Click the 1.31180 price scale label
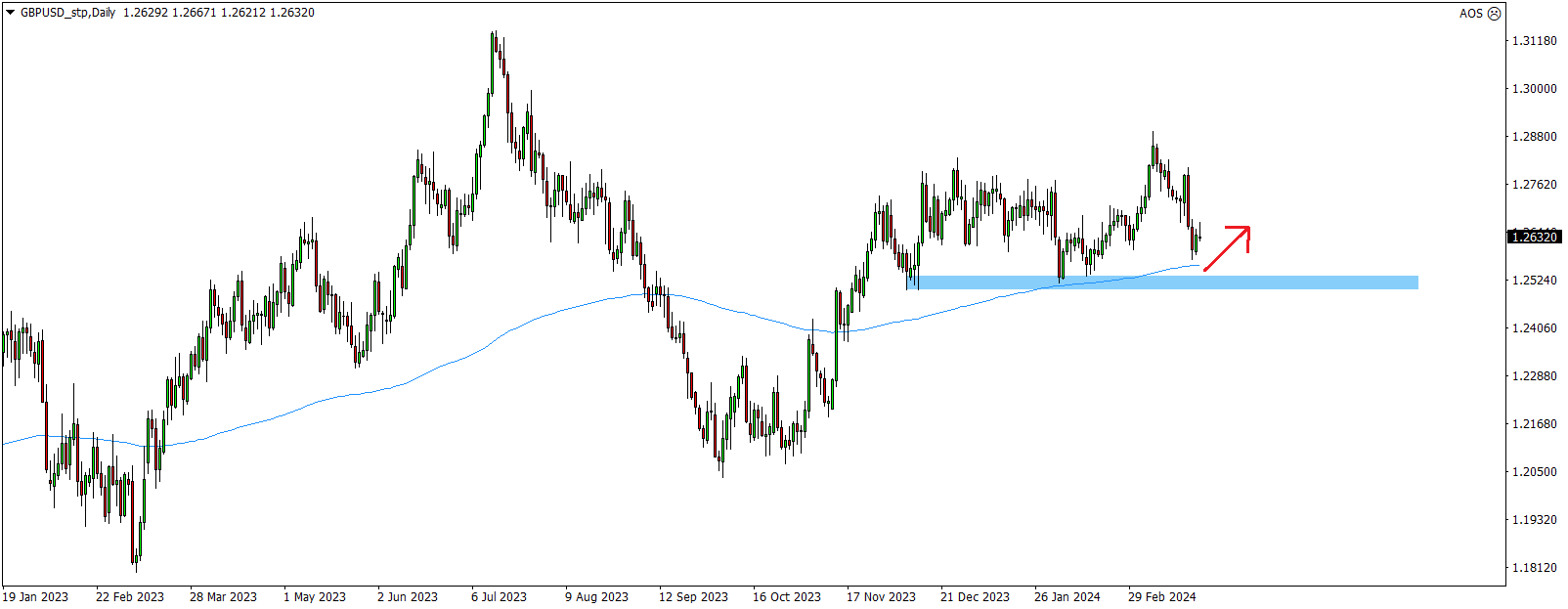The width and height of the screenshot is (1568, 609). 1534,41
